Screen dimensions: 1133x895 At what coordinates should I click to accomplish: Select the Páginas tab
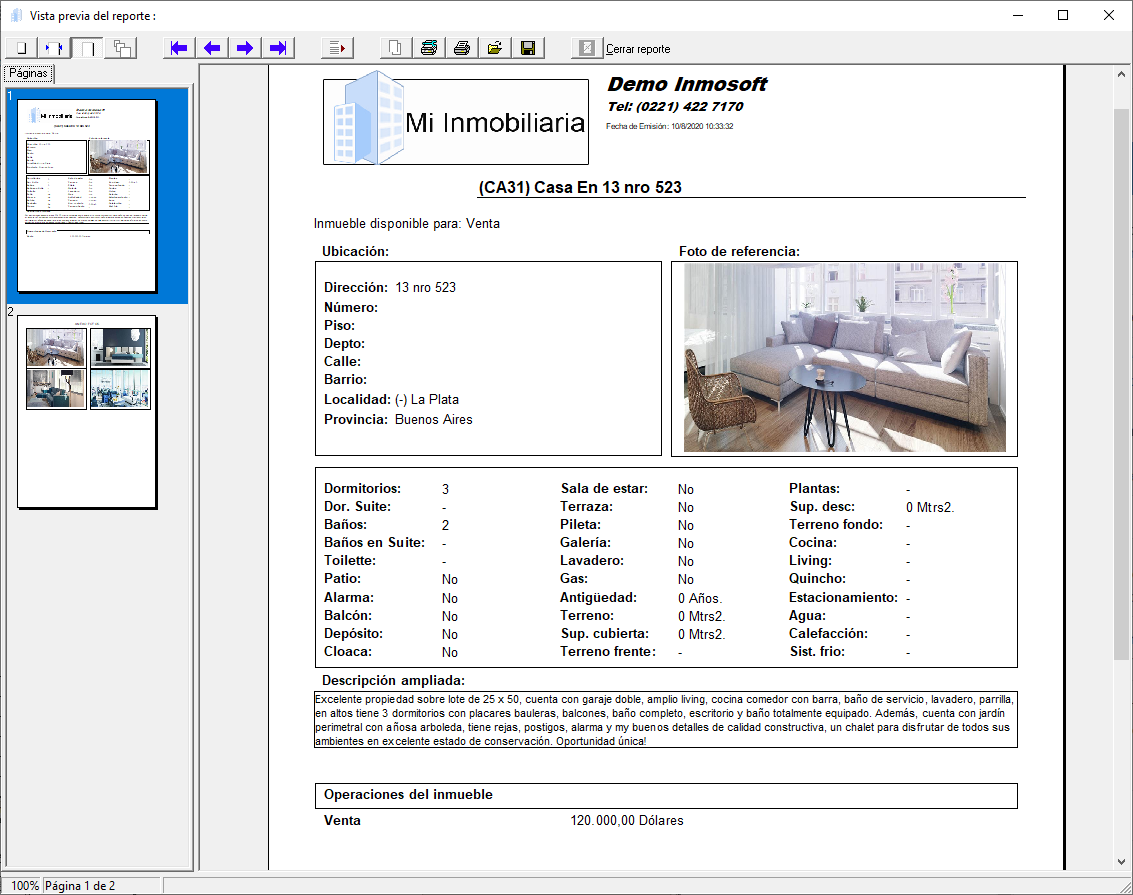(27, 72)
